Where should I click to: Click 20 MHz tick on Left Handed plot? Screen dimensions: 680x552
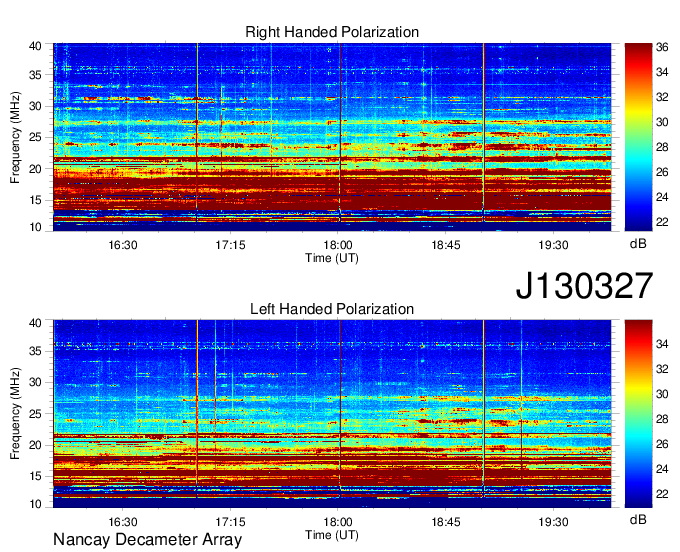click(x=35, y=445)
